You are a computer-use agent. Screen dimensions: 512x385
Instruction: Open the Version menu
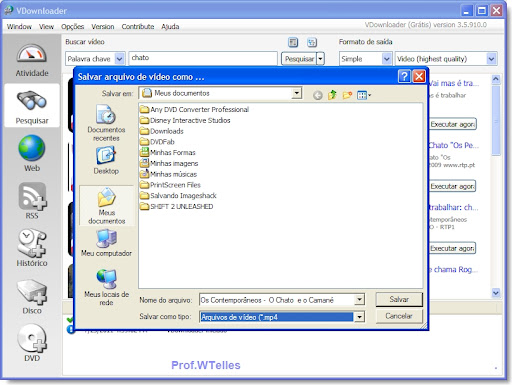point(103,27)
